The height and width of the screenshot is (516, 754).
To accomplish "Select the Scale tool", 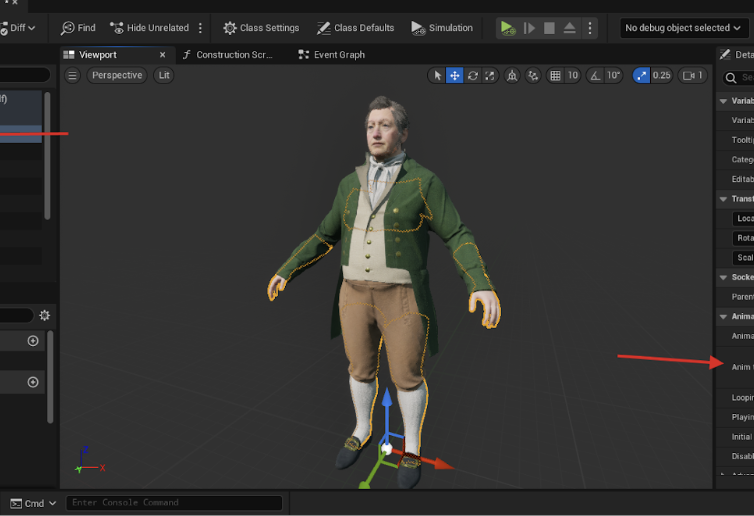I will pyautogui.click(x=490, y=76).
